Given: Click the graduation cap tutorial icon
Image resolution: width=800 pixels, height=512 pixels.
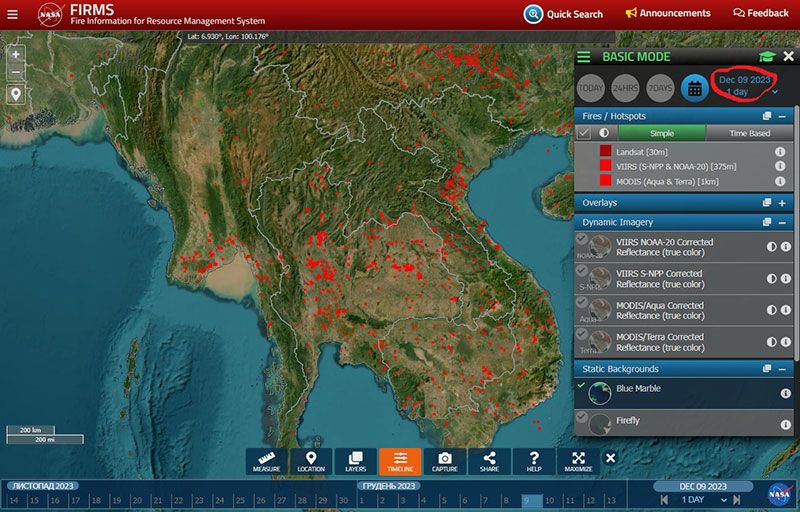Looking at the screenshot, I should coord(767,57).
